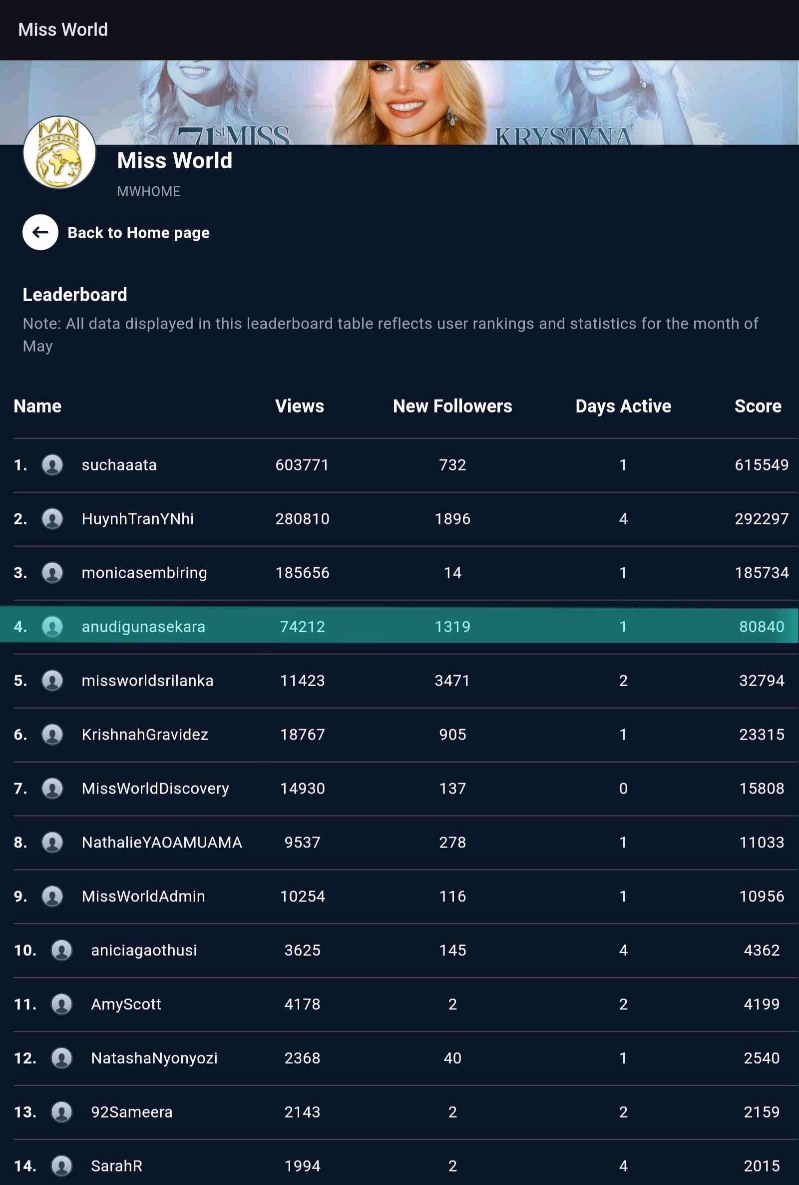Click NatashaNyonyozi's profile avatar icon
This screenshot has height=1185, width=799.
[x=61, y=1058]
